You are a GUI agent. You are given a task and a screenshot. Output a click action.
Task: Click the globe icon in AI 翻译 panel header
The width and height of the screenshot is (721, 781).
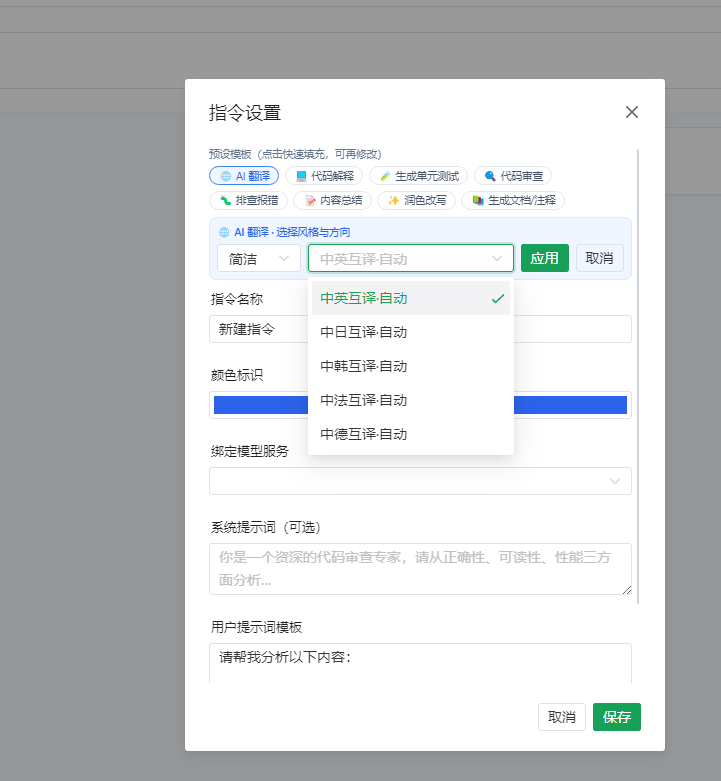pos(224,232)
